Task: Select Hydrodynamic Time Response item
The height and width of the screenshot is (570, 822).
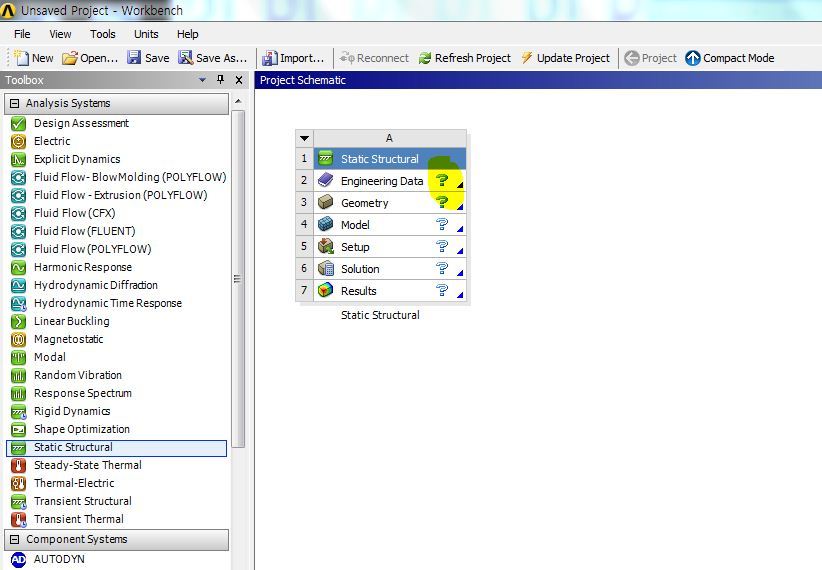Action: pos(108,304)
